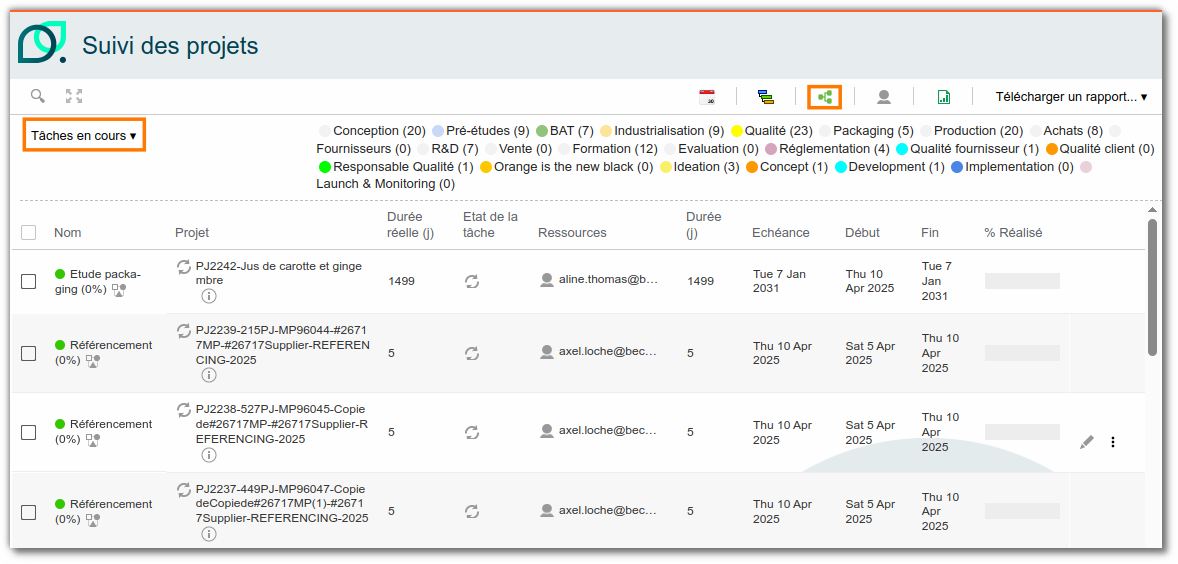The width and height of the screenshot is (1178, 564).
Task: Sort by Ressources column header
Action: click(572, 233)
